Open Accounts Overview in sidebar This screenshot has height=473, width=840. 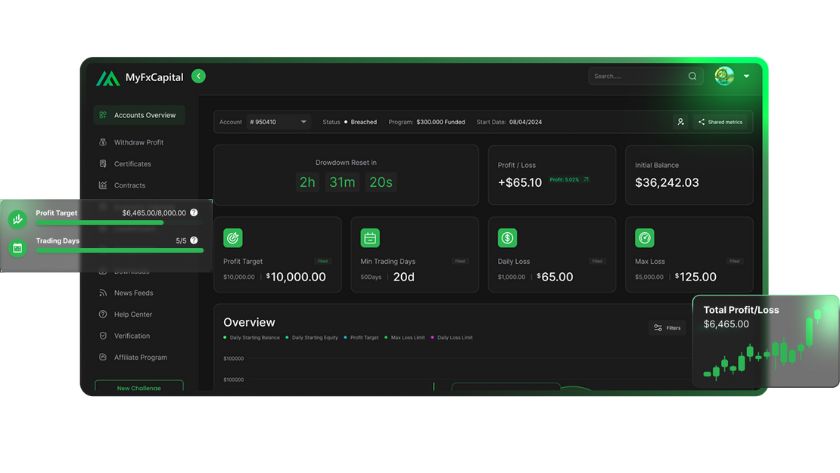click(x=139, y=115)
